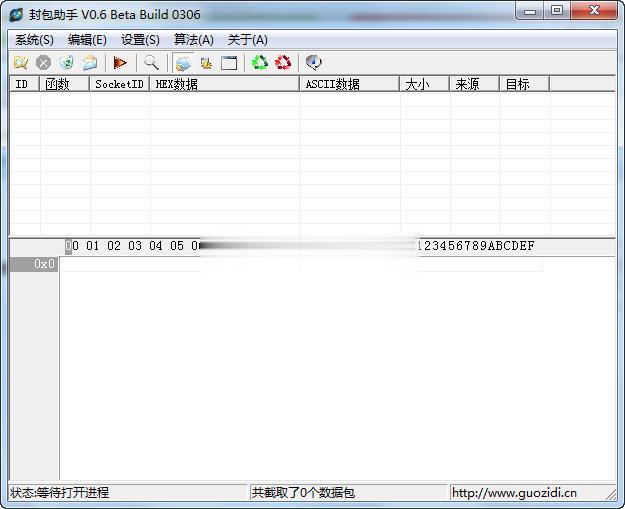This screenshot has width=625, height=509.
Task: Sort by the SocketID column header
Action: [120, 84]
